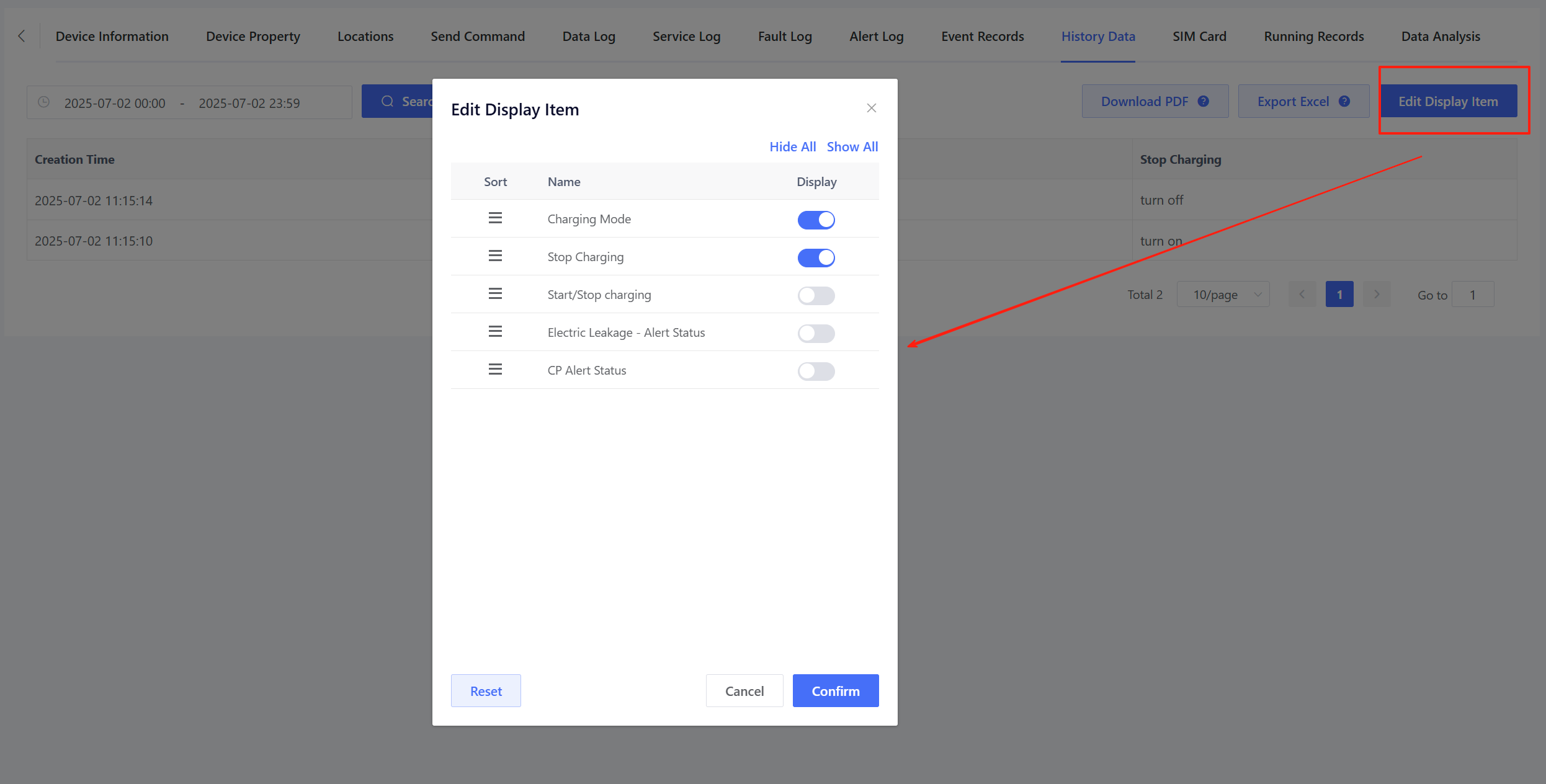Click the previous page chevron
Image resolution: width=1546 pixels, height=784 pixels.
1302,295
